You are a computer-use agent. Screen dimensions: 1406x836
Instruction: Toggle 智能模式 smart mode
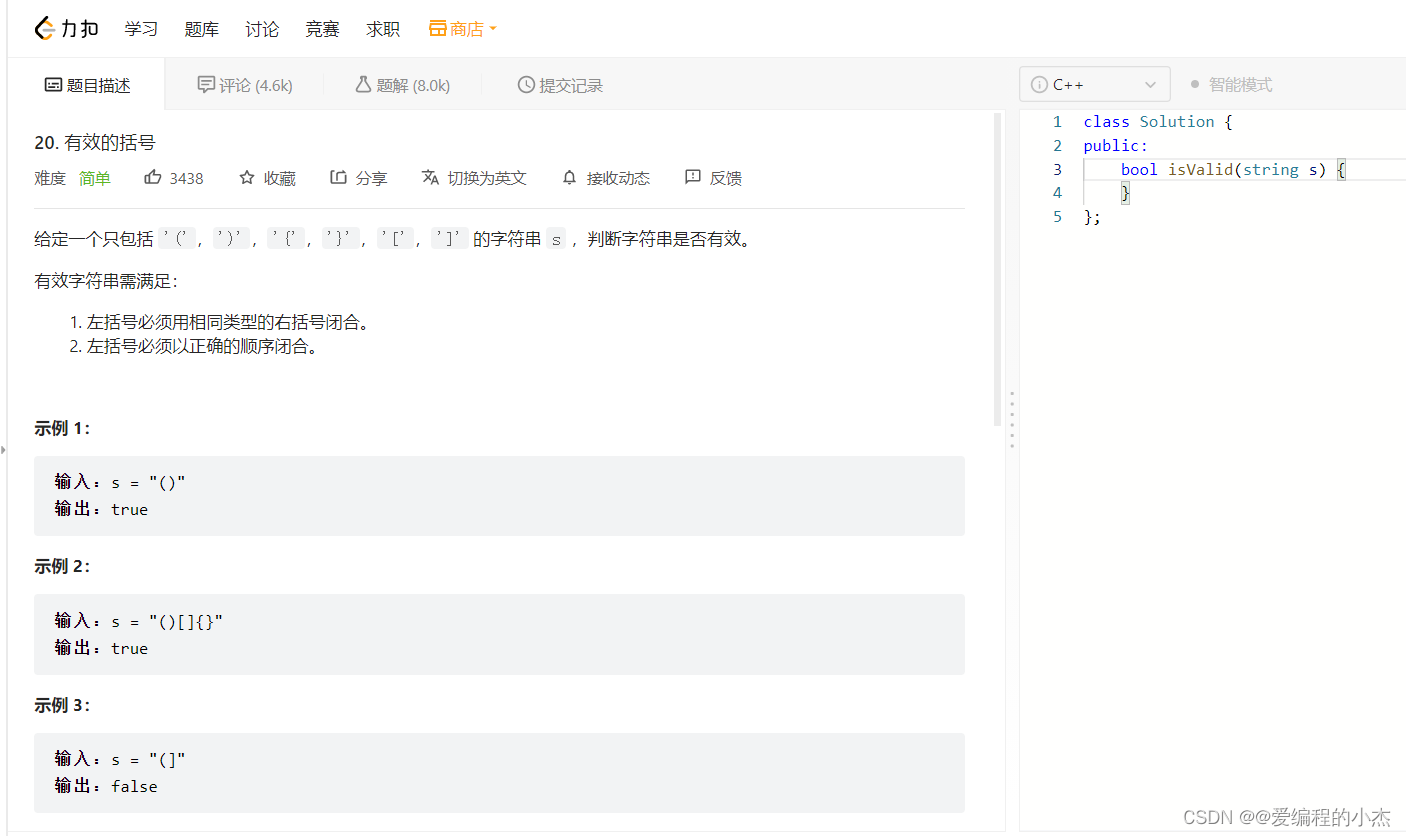click(x=1231, y=85)
